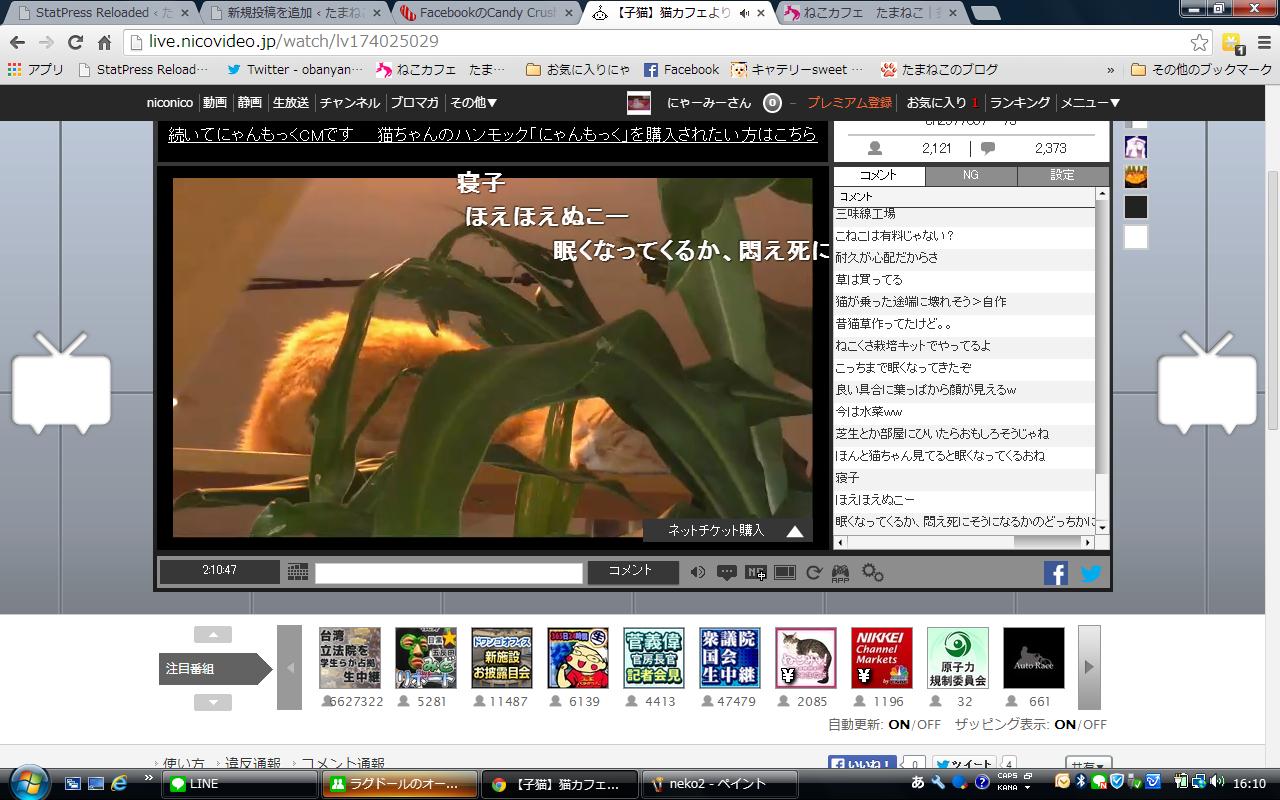The height and width of the screenshot is (800, 1280).
Task: Click the notification count 0 badge
Action: coord(772,103)
